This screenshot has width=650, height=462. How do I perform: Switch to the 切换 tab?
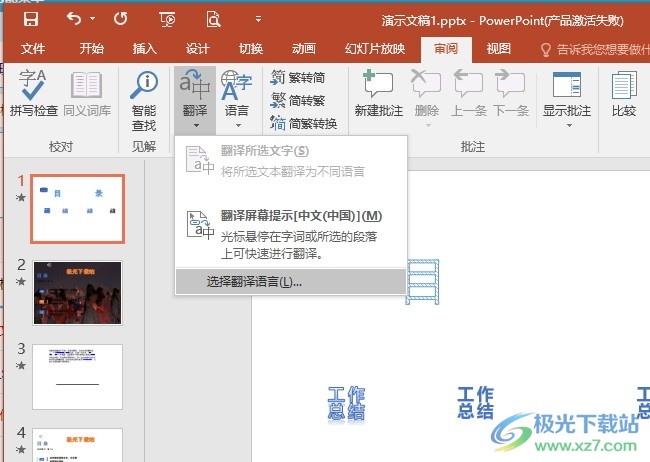pos(251,49)
